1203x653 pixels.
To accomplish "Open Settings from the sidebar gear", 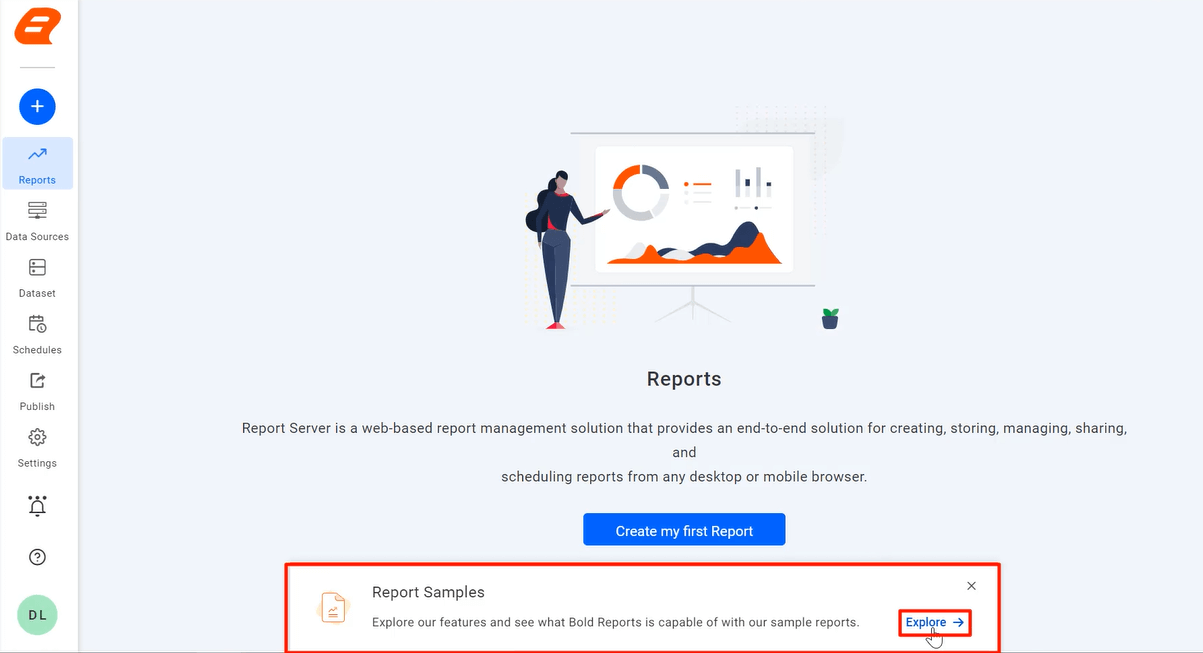I will click(x=37, y=448).
